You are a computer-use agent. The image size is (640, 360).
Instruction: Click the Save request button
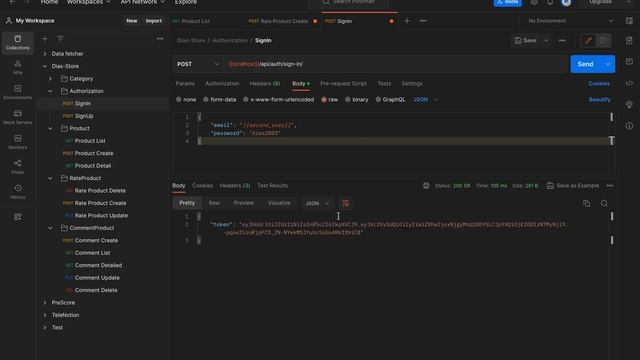tap(526, 40)
